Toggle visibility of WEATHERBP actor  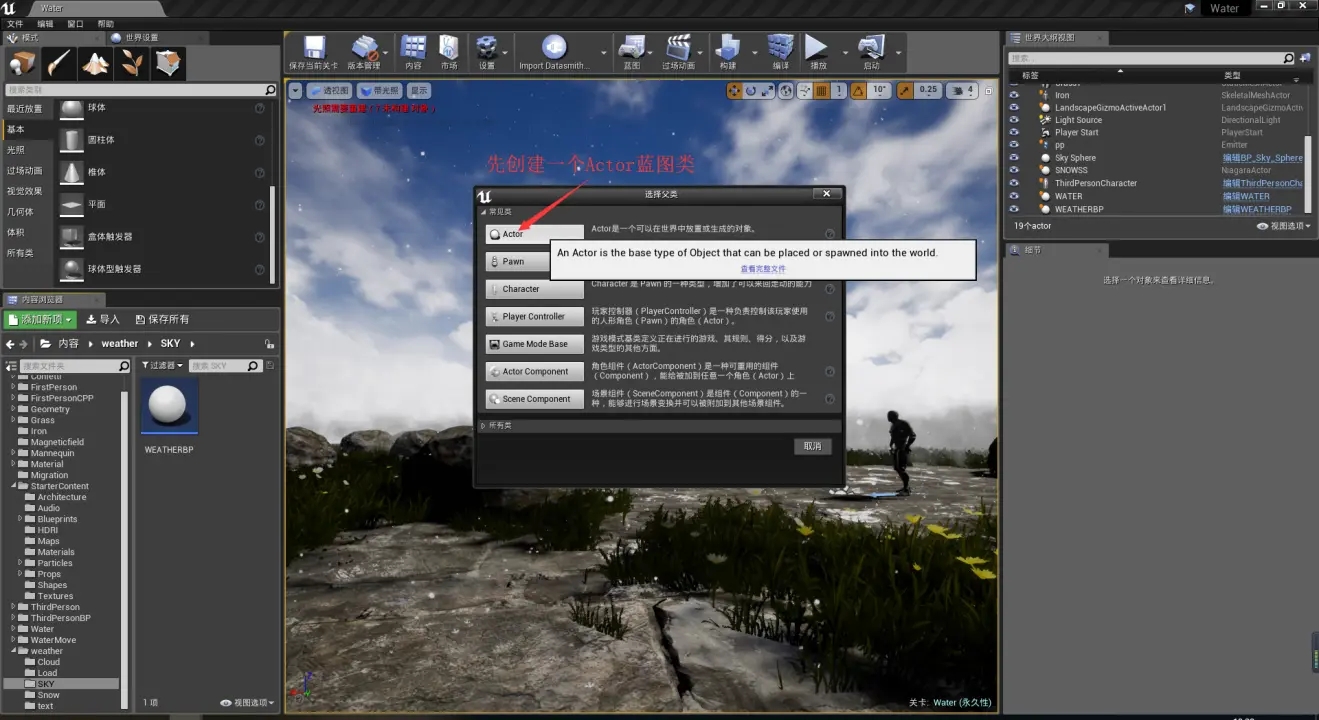tap(1014, 209)
